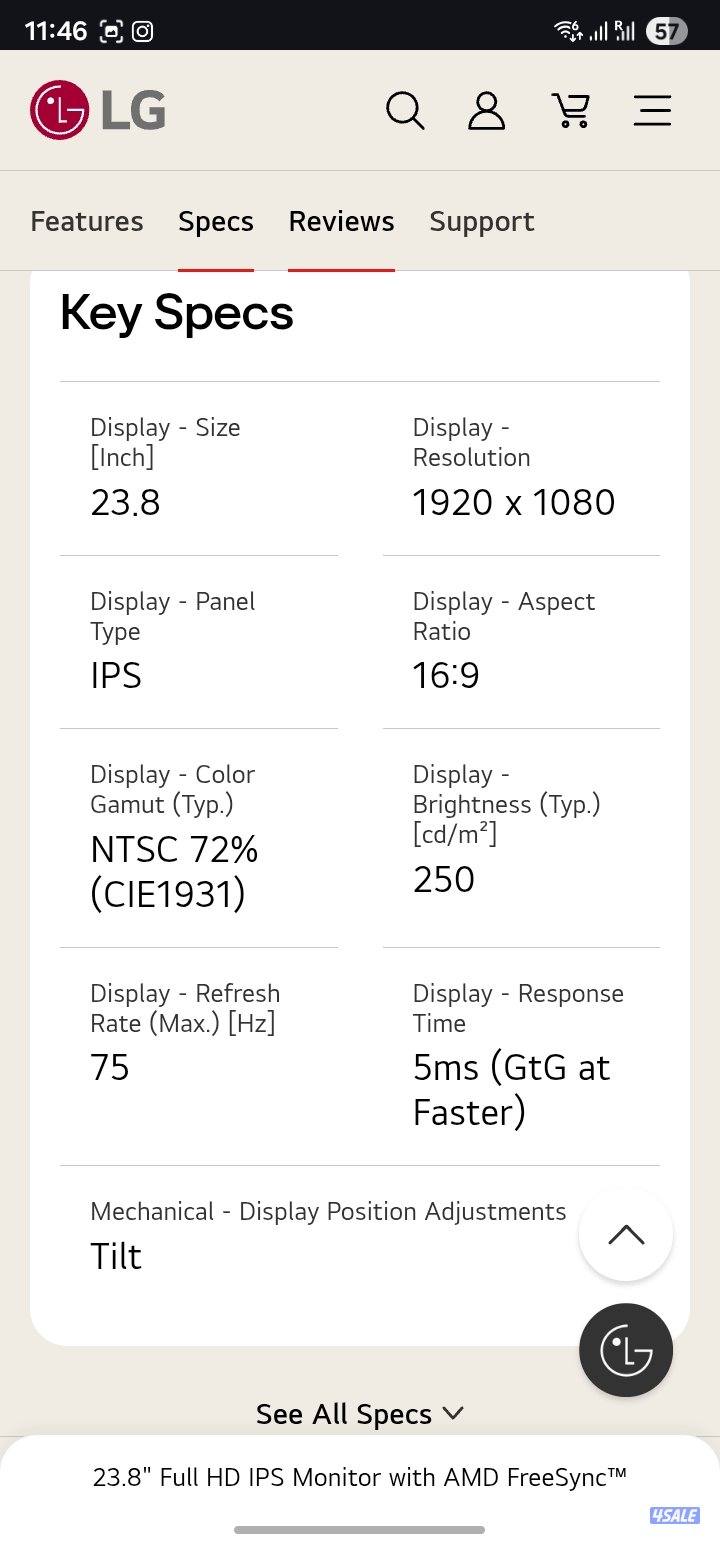Screen dimensions: 720x1544
Task: Open the Support tab
Action: (482, 221)
